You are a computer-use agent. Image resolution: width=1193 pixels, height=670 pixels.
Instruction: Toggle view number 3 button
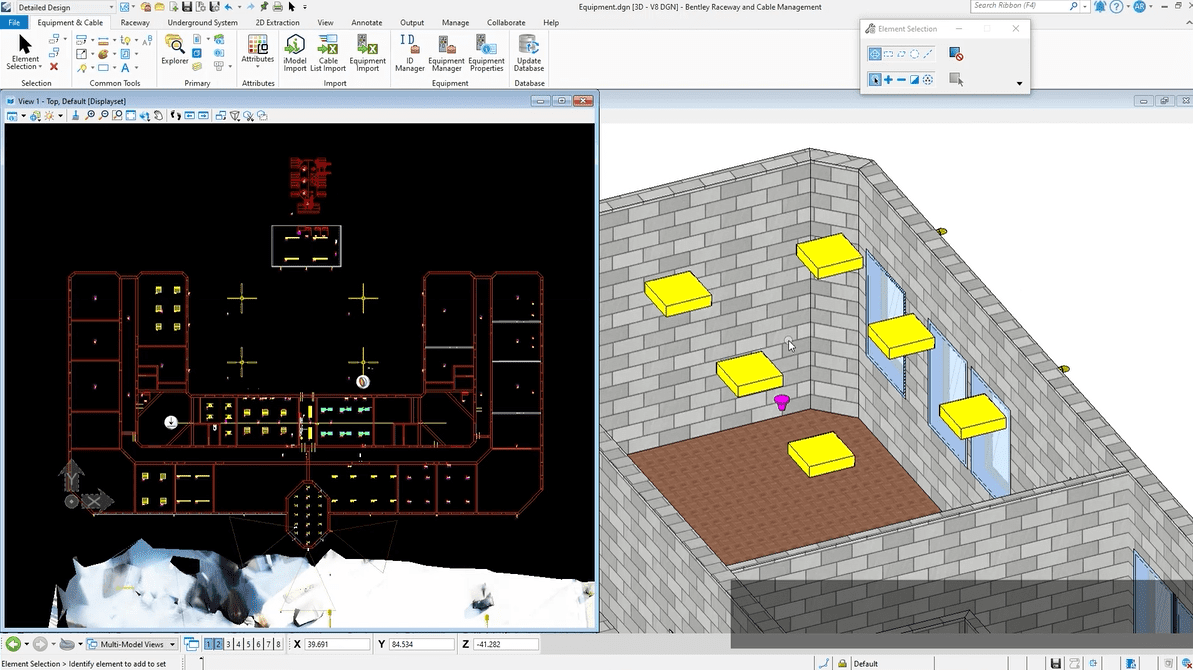click(x=229, y=645)
